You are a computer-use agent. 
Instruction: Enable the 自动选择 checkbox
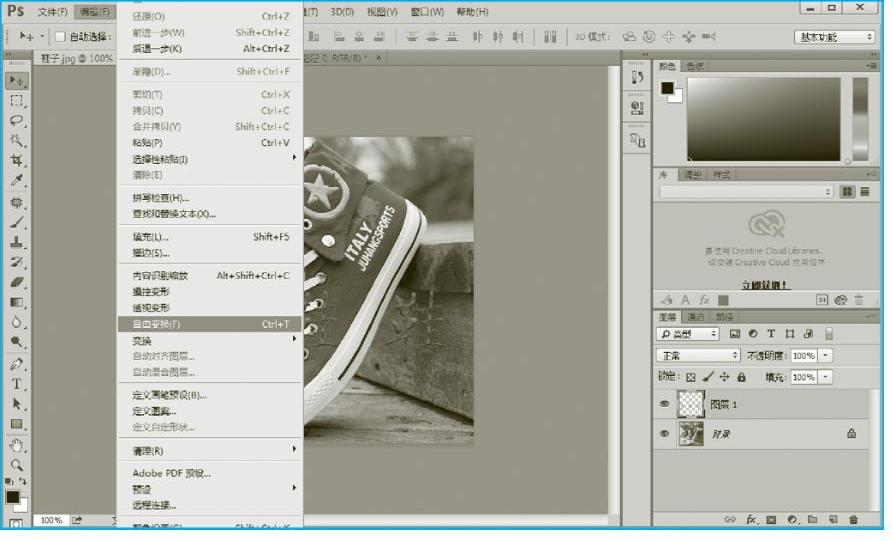[x=59, y=37]
